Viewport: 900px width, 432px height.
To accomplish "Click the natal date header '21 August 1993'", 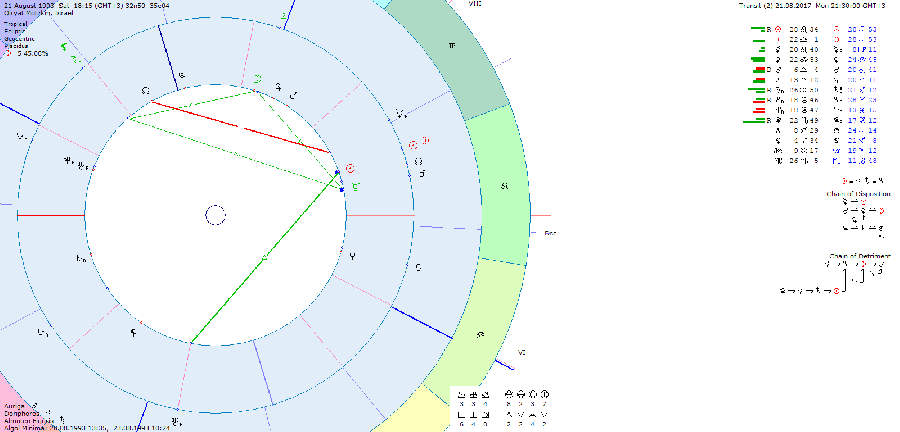I will pos(28,4).
